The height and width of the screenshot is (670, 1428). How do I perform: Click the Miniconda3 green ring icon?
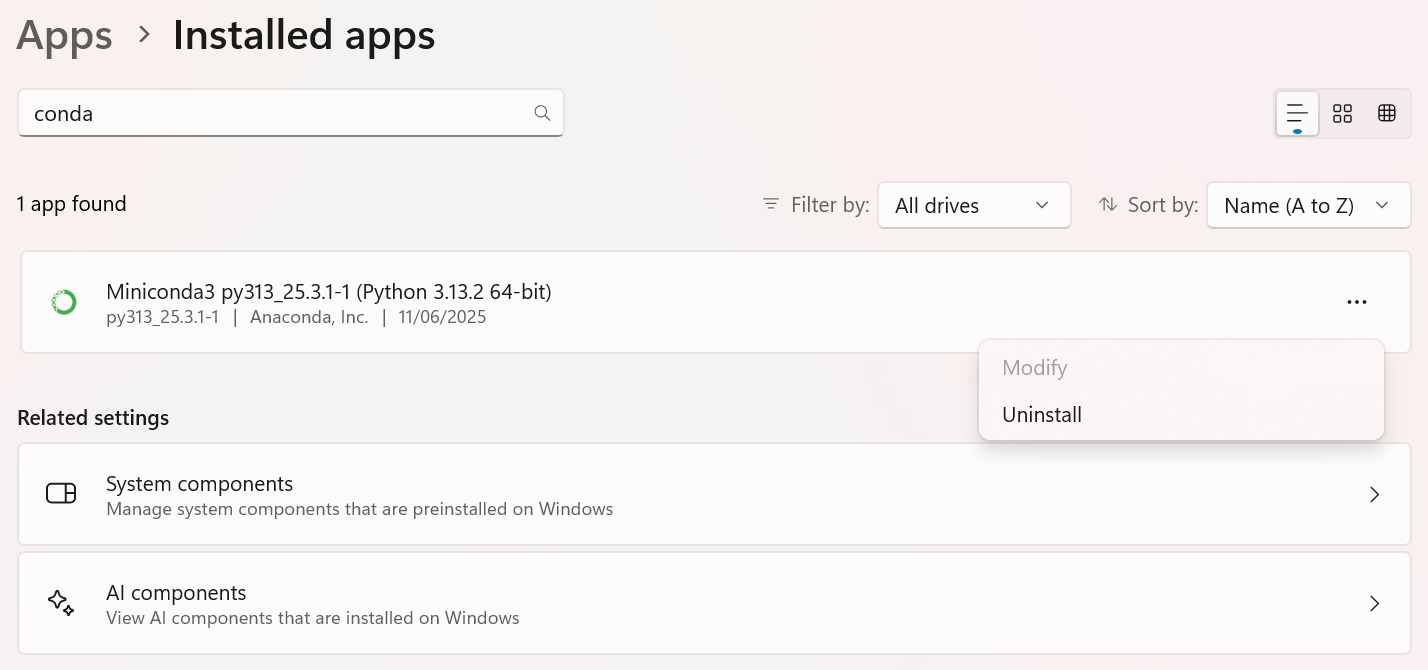tap(64, 302)
